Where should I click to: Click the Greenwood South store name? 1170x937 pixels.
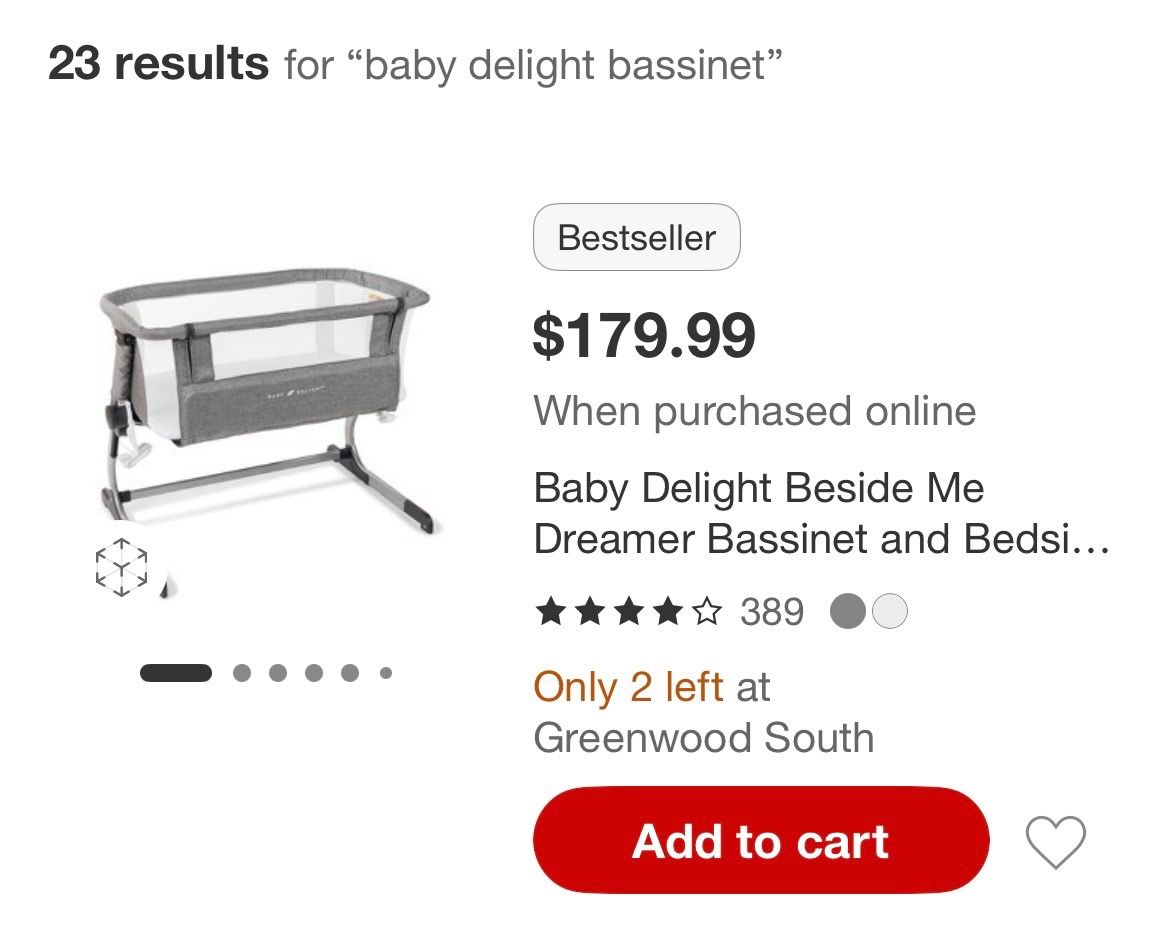pyautogui.click(x=704, y=739)
